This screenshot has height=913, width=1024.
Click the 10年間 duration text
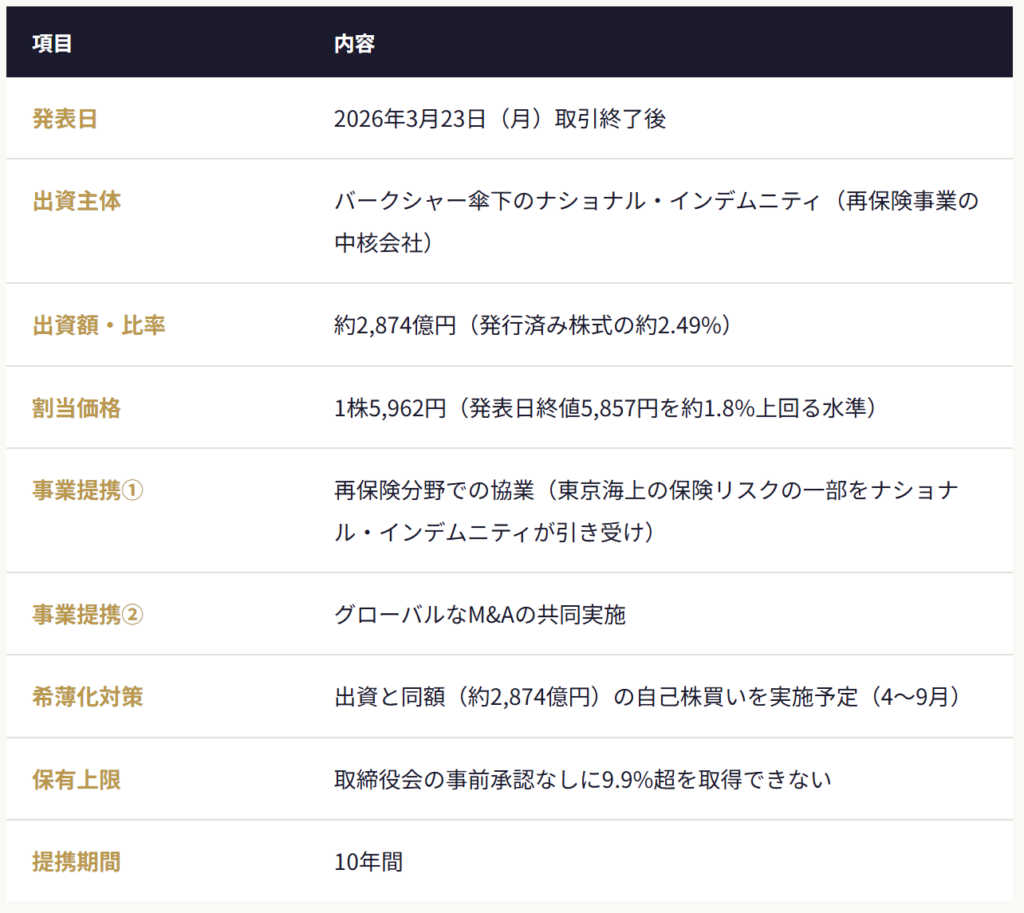coord(369,861)
